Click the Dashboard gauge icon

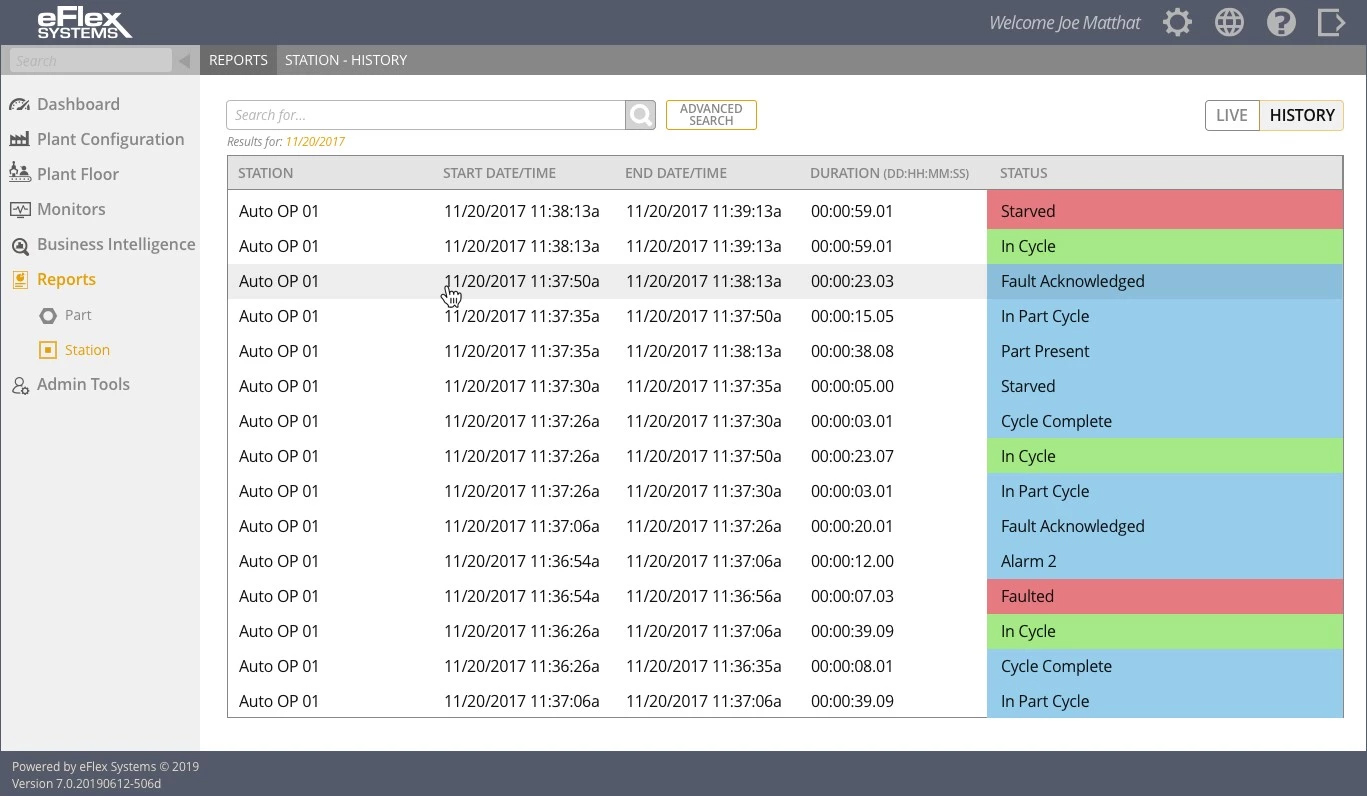point(19,105)
